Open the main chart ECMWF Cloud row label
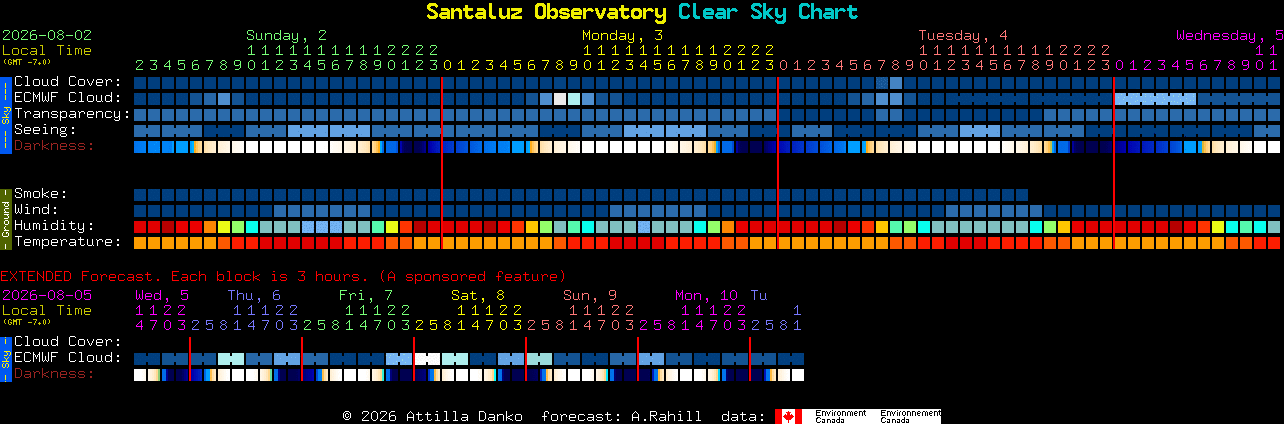This screenshot has height=424, width=1284. click(68, 98)
